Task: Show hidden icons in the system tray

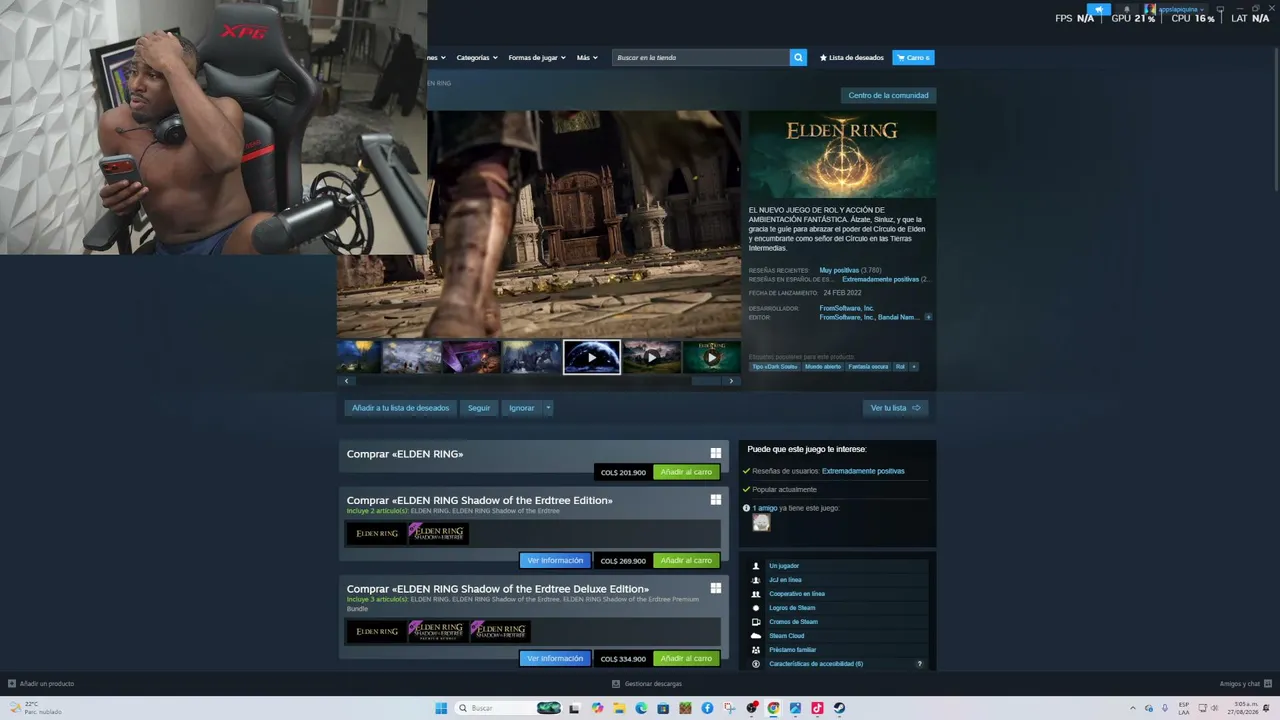Action: click(1133, 708)
